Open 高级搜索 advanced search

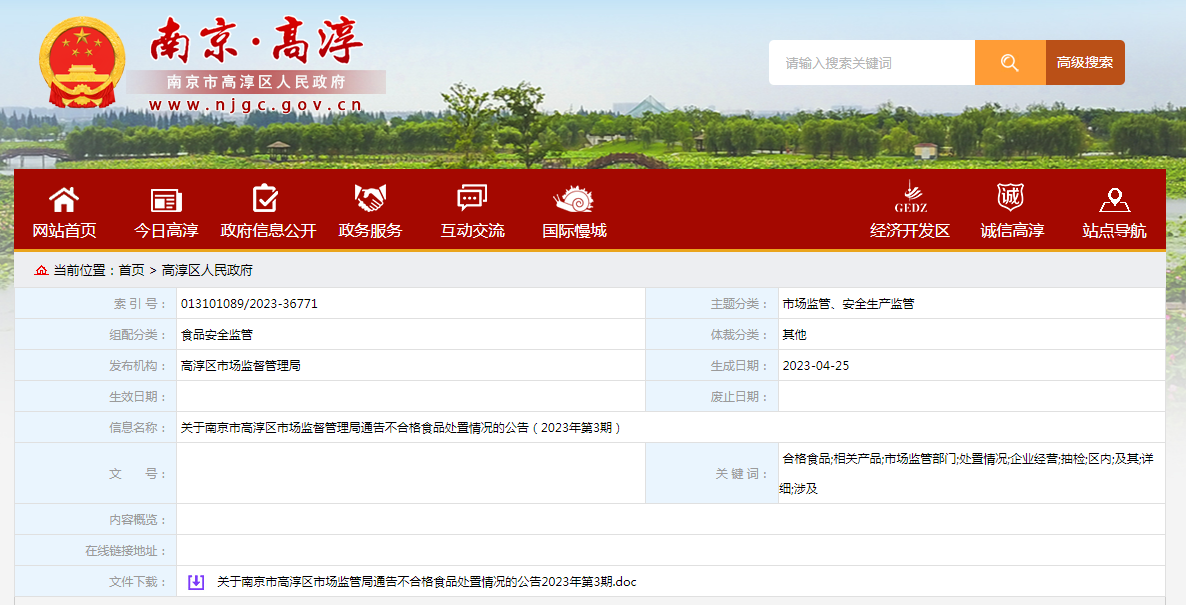coord(1085,63)
